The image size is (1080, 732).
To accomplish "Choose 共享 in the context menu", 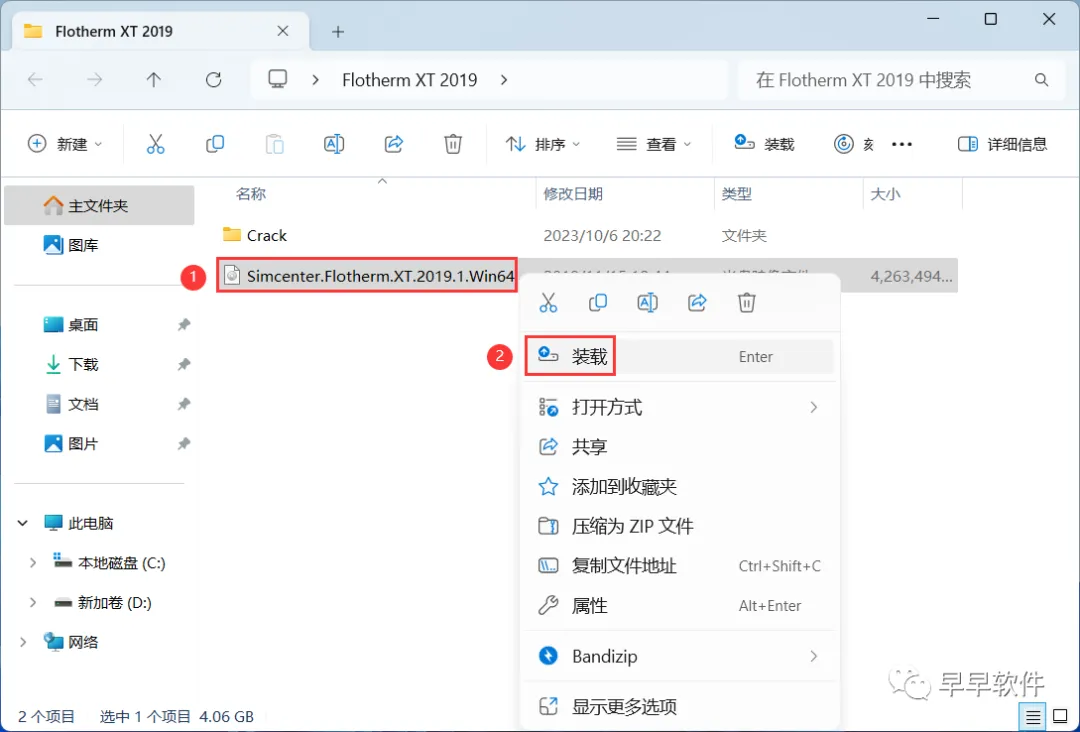I will 679,447.
